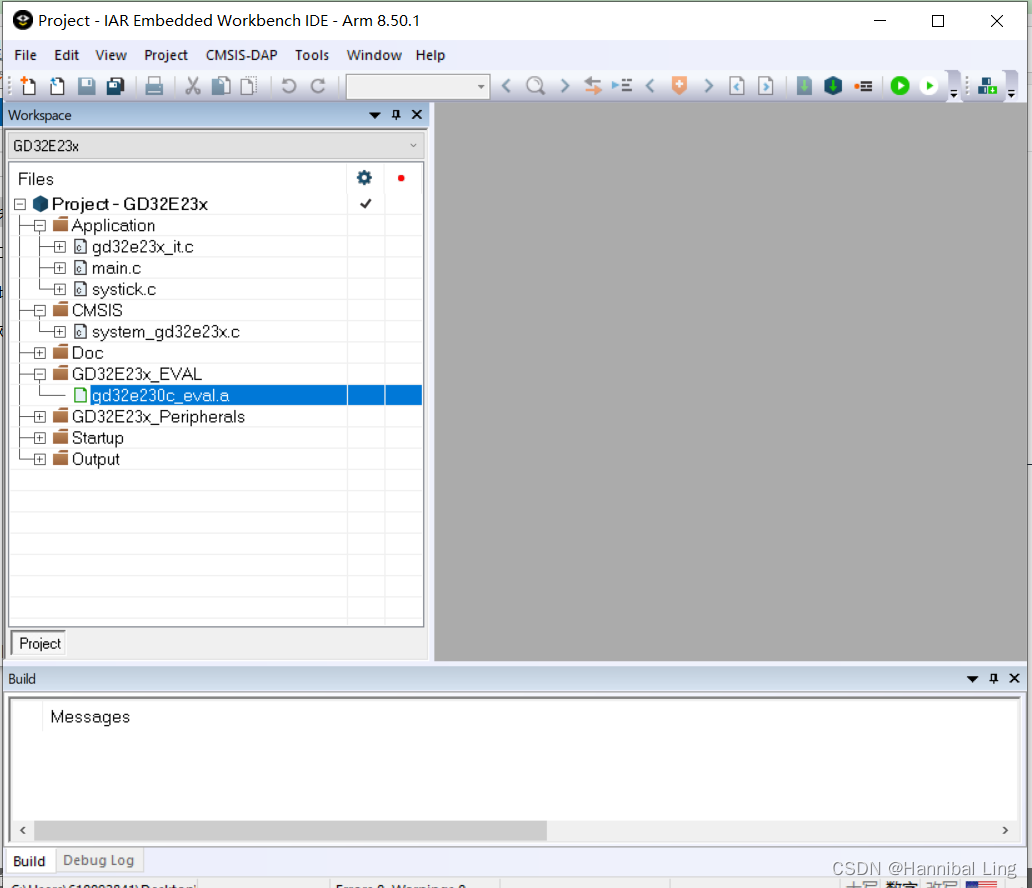Viewport: 1032px width, 888px height.
Task: Open the CMSIS-DAP menu
Action: [242, 55]
